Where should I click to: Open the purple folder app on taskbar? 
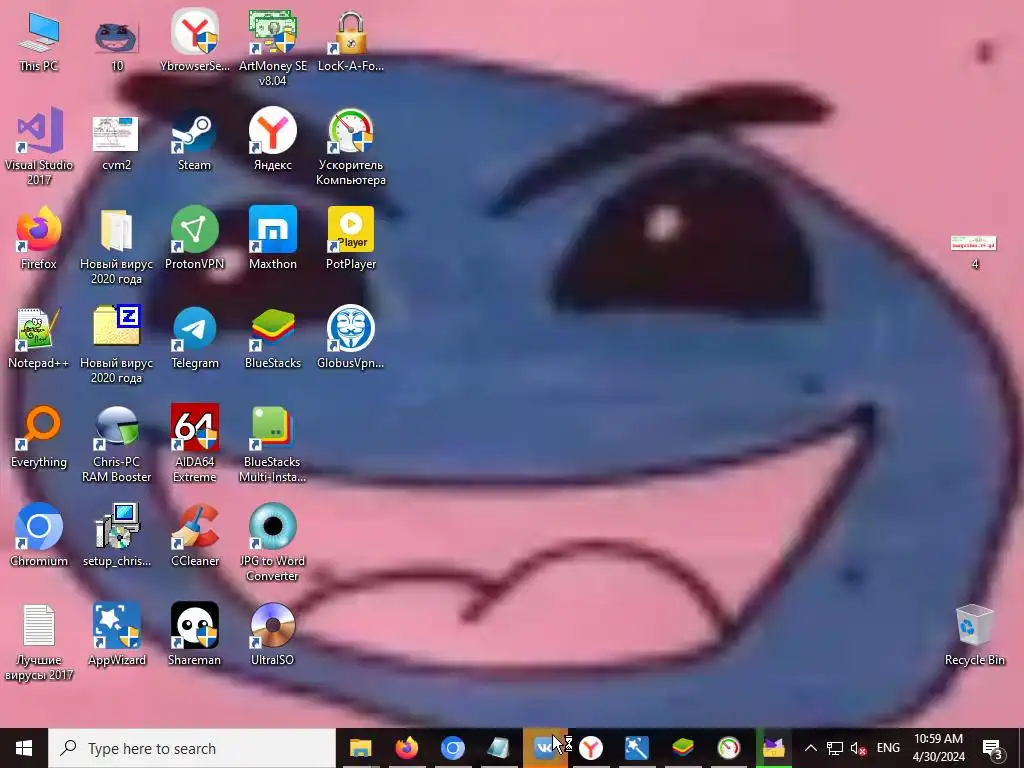coord(774,748)
